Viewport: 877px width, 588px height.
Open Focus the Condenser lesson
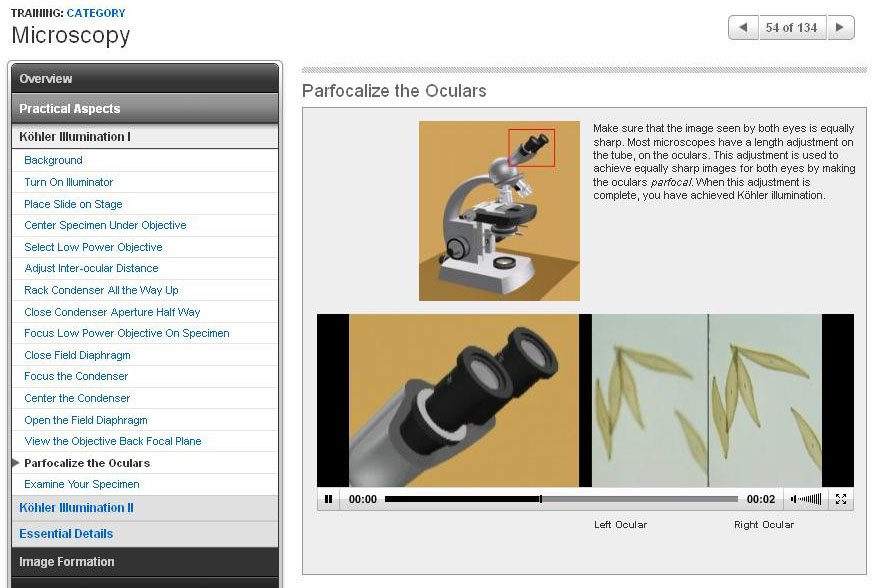click(x=76, y=376)
